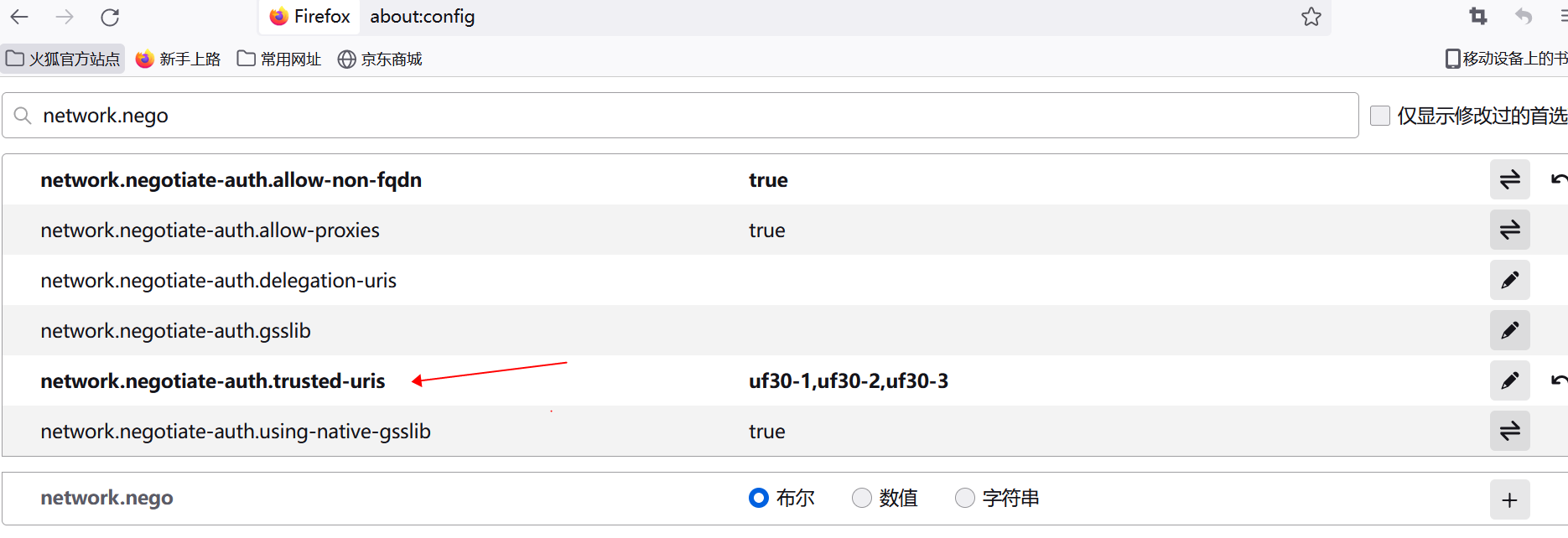Click the magnifier icon in the search field
This screenshot has height=538, width=1568.
pos(23,116)
